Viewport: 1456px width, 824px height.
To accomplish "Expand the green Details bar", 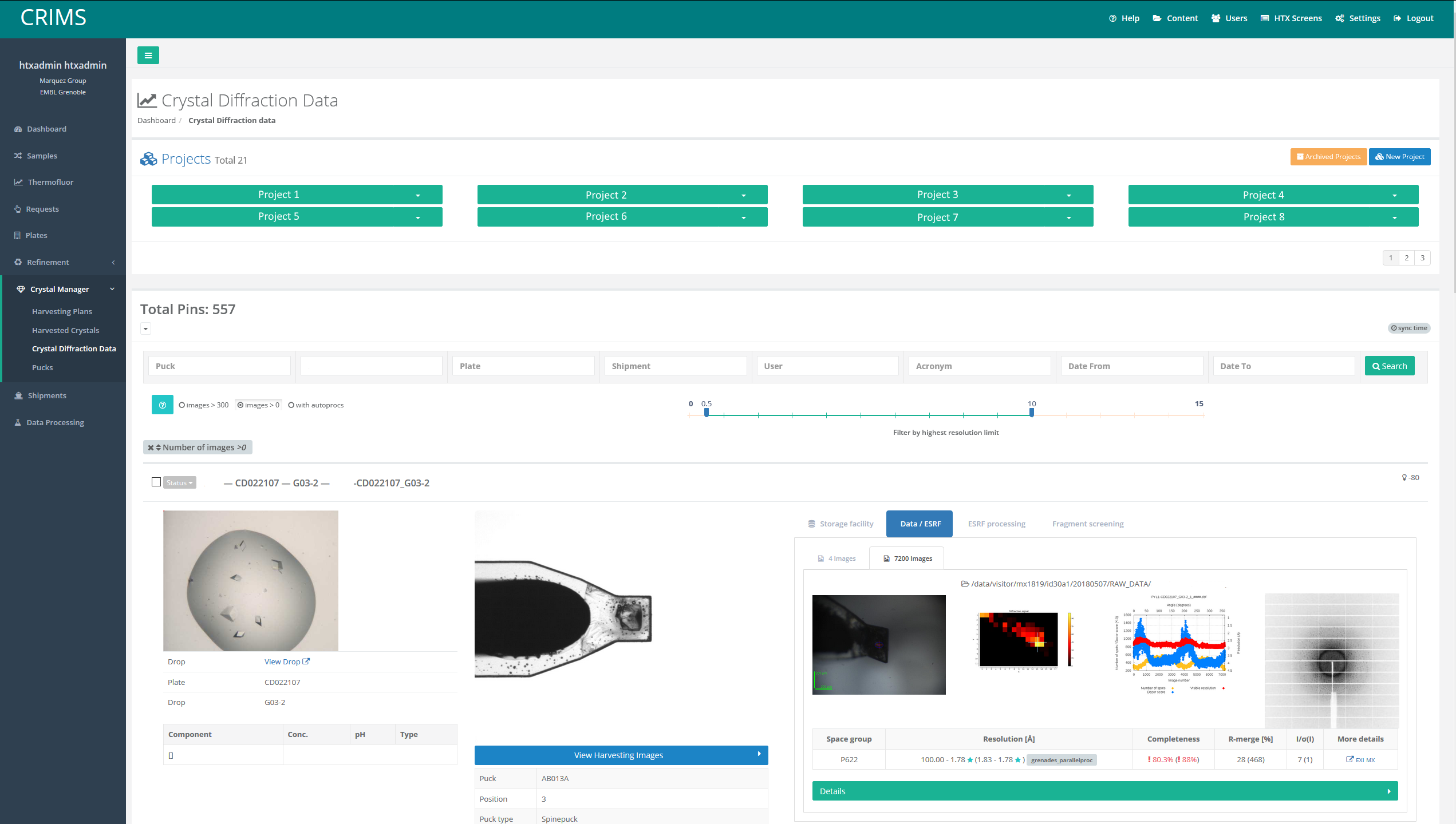I will pos(1104,791).
